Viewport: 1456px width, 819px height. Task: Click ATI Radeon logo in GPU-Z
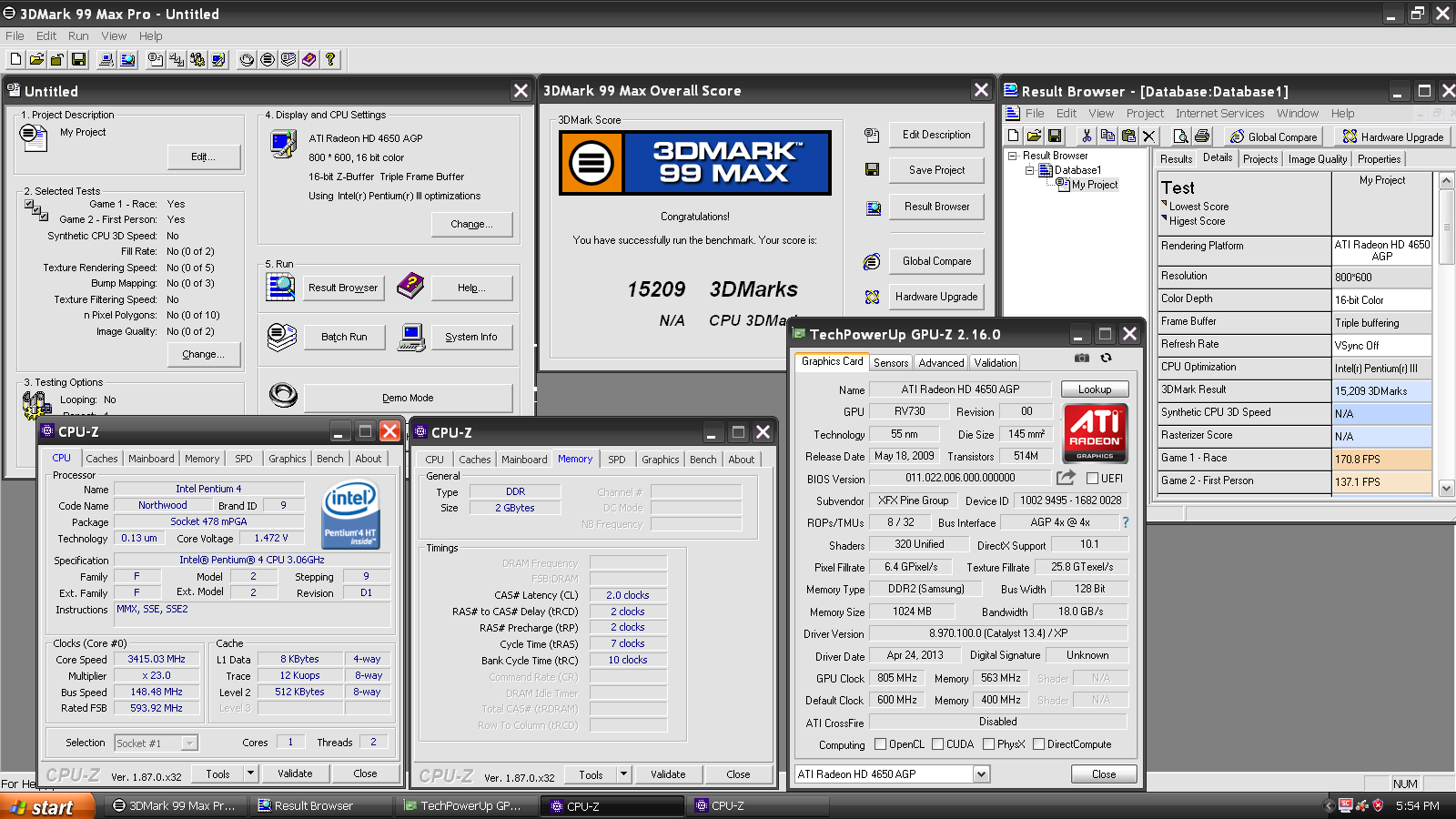pyautogui.click(x=1095, y=433)
